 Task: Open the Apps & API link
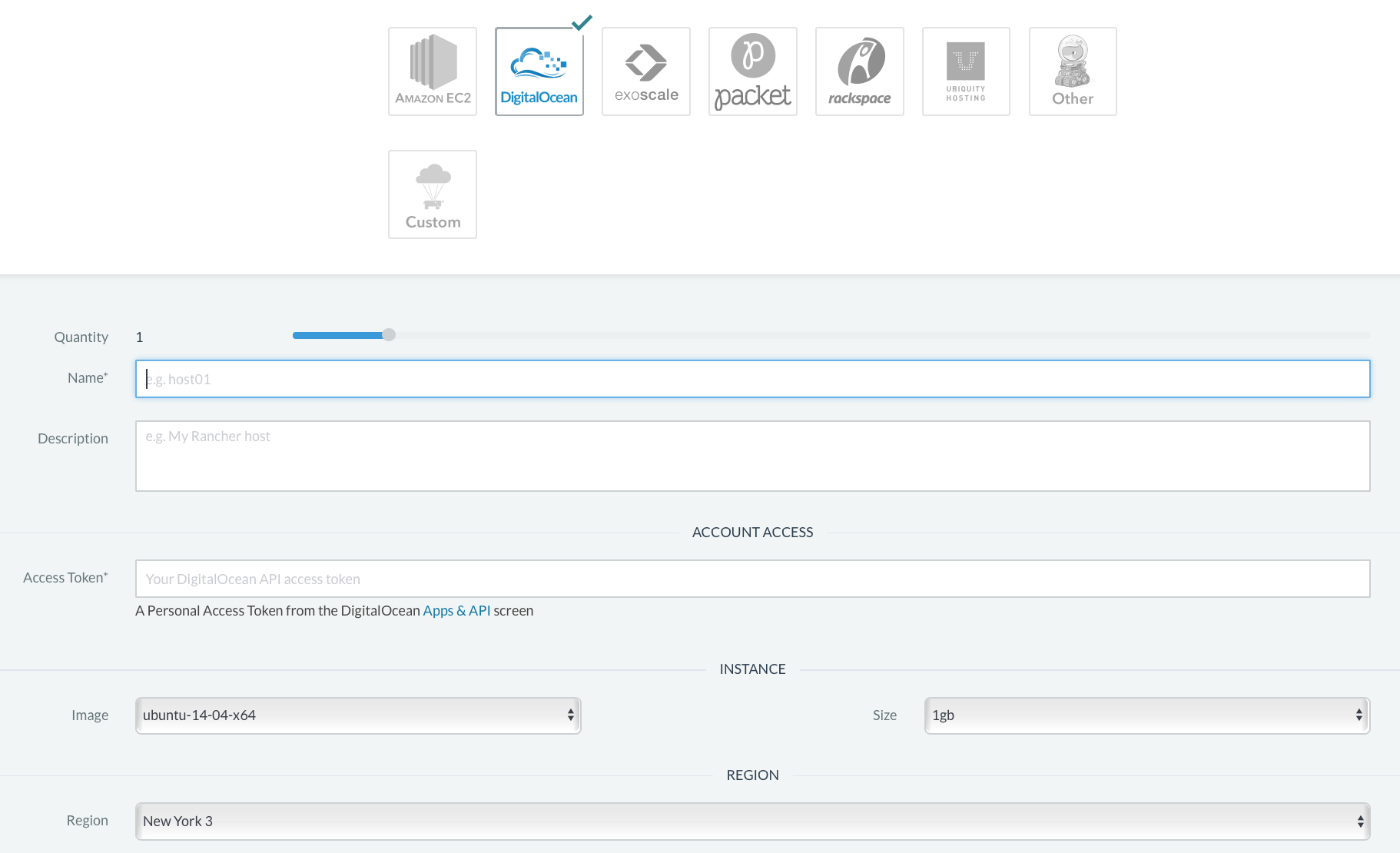coord(457,610)
